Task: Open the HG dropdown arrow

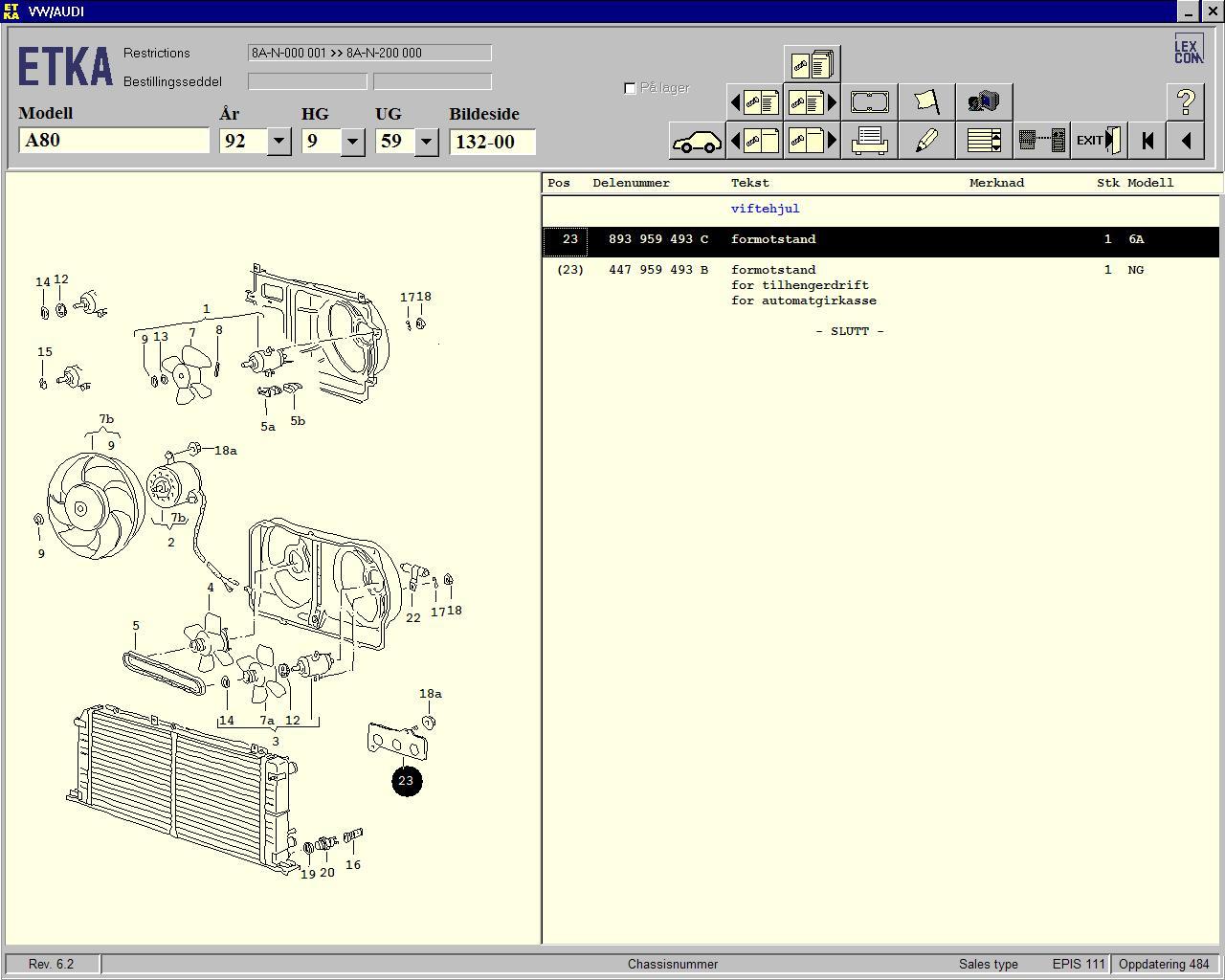Action: click(352, 142)
